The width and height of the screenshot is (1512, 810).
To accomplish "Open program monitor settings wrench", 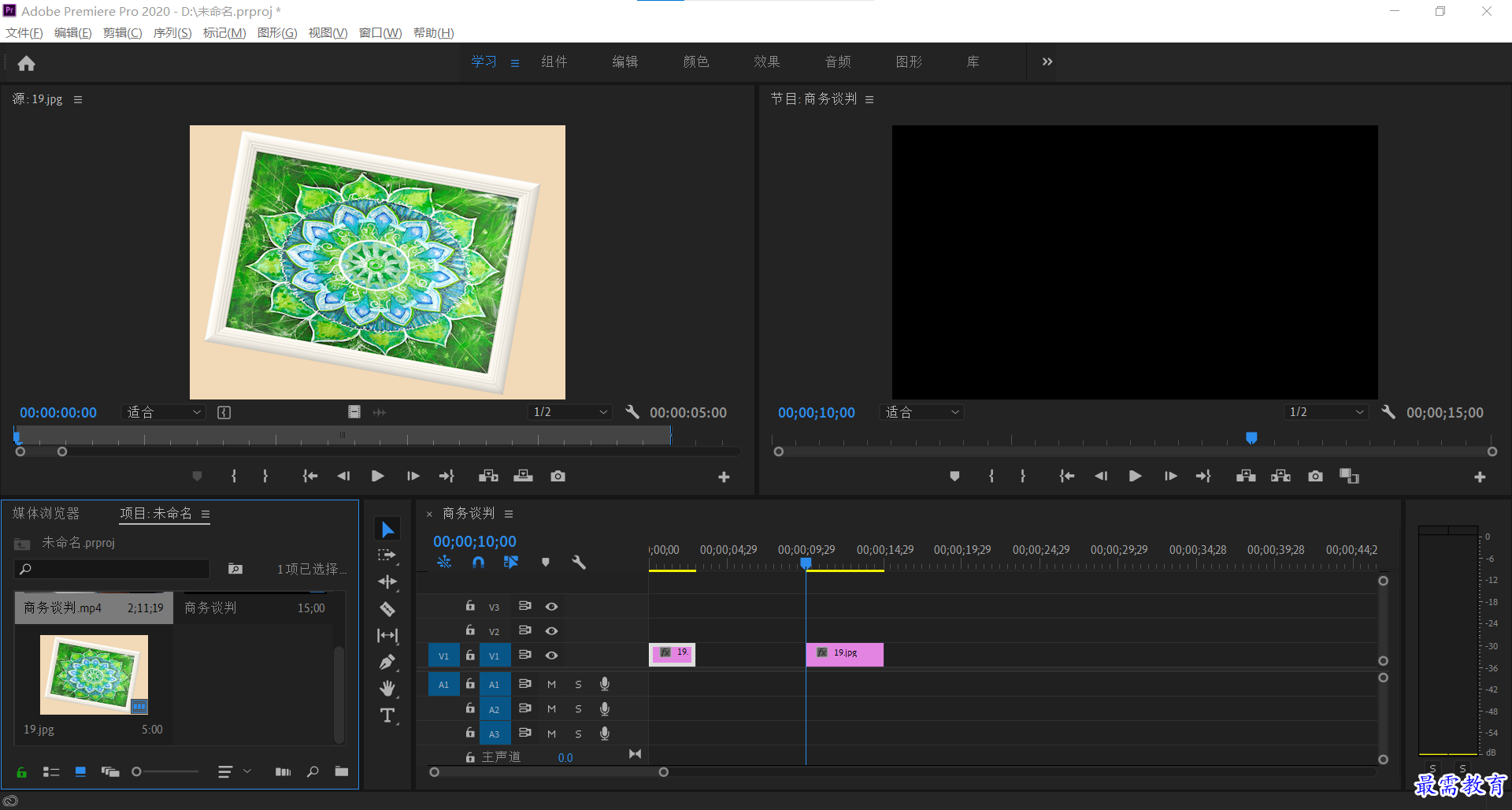I will (1388, 412).
